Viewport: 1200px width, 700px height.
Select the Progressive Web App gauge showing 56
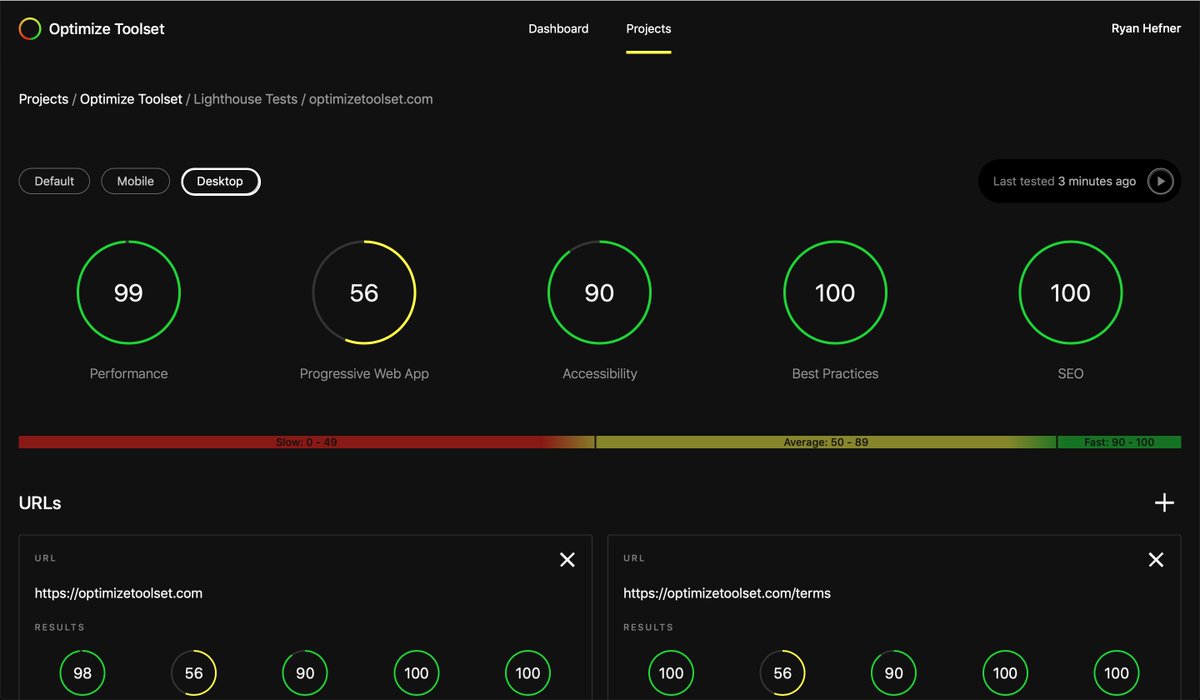[364, 293]
